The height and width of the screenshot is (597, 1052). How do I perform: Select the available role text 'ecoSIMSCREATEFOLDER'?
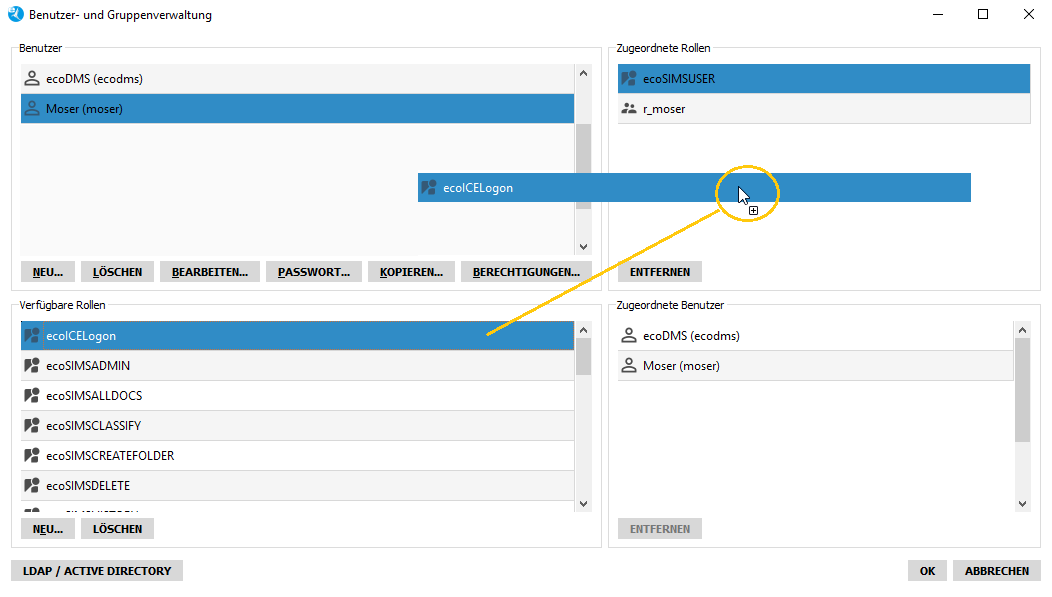[110, 456]
